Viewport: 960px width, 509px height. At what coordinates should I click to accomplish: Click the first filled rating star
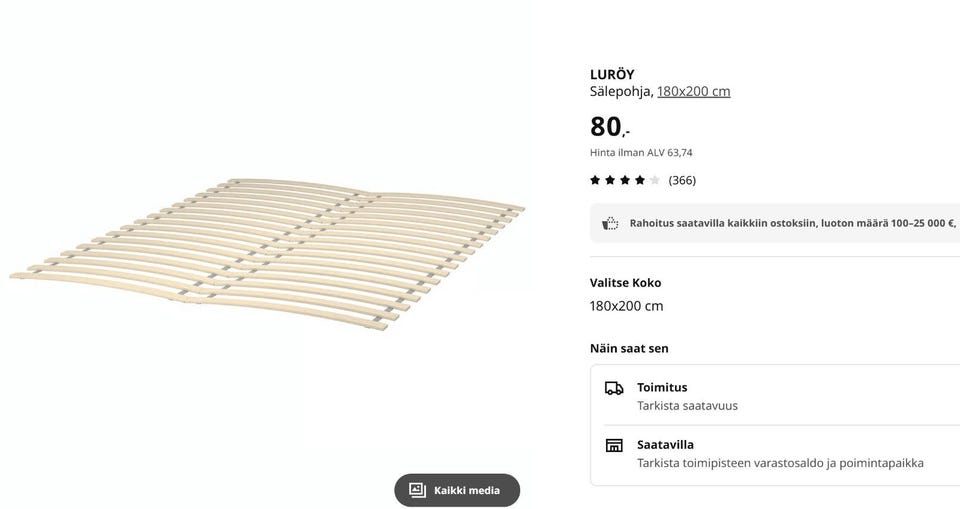595,180
